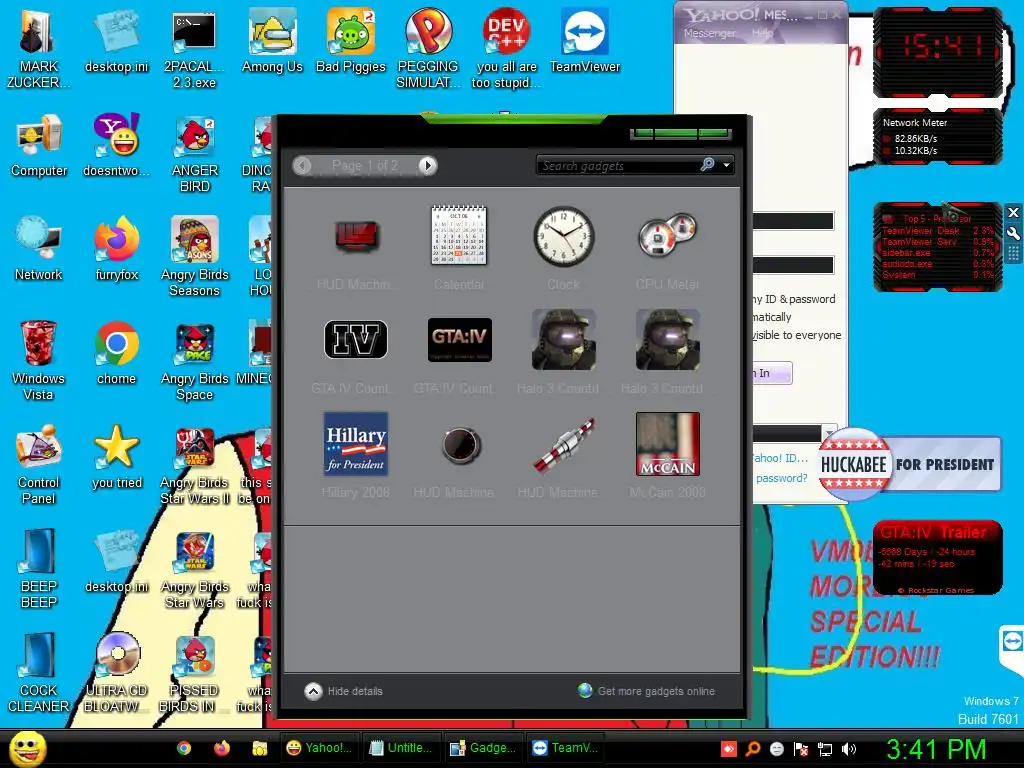Select the HUD Machine round dial gadget

click(459, 455)
